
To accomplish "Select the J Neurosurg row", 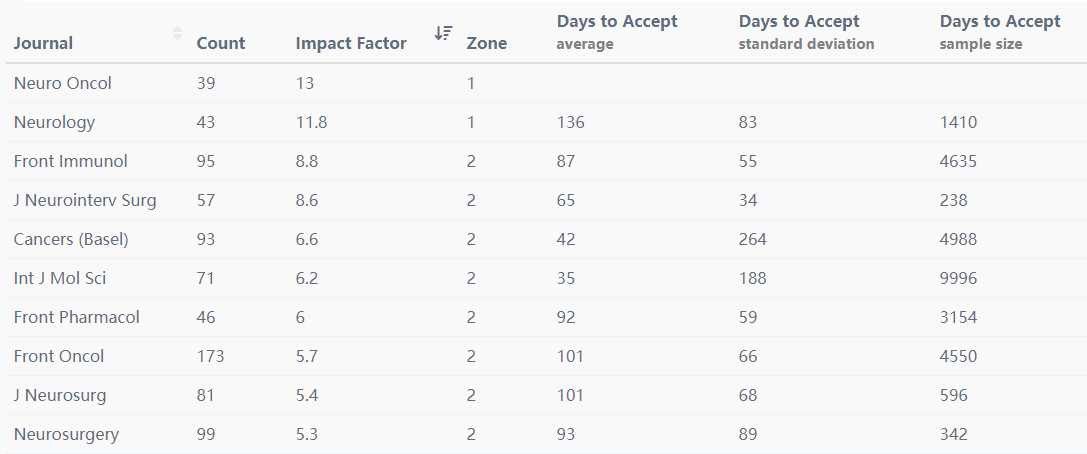I will point(60,396).
